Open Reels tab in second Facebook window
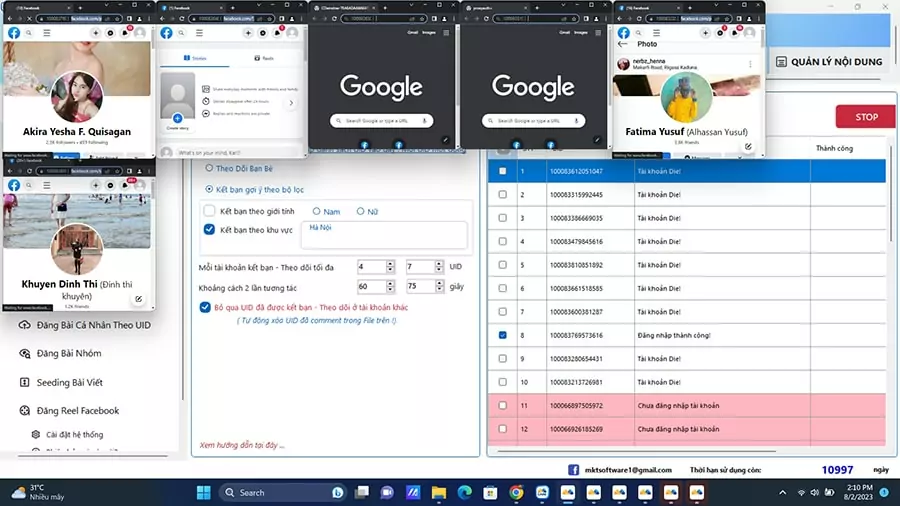The height and width of the screenshot is (506, 900). (x=264, y=58)
